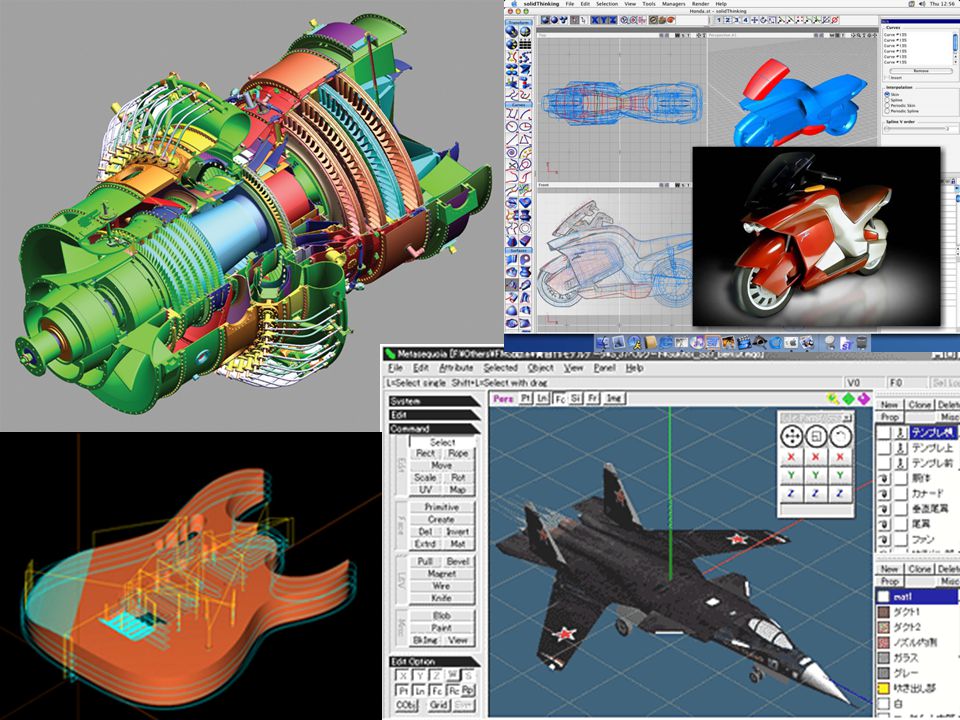Toggle the eye icon for 尾翼 object
Viewport: 960px width, 720px height.
(884, 524)
